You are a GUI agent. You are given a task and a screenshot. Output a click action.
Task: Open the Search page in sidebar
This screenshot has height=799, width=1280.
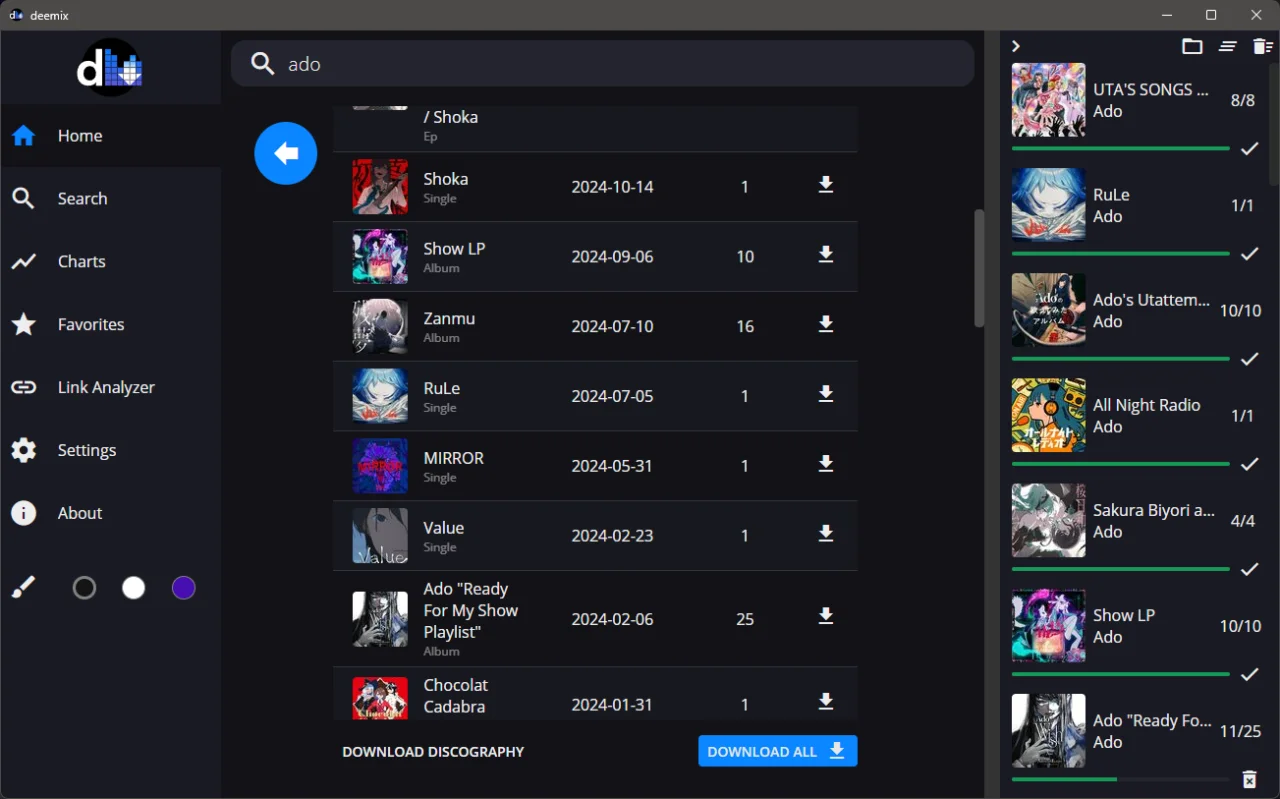click(x=110, y=198)
